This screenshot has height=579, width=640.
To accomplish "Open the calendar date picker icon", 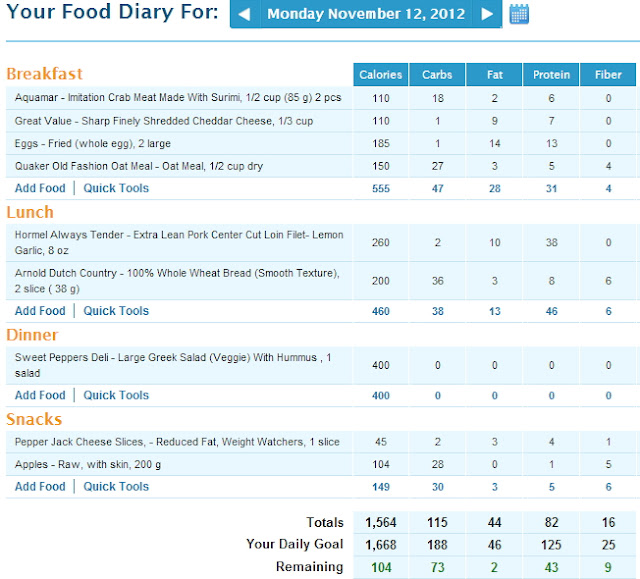I will pyautogui.click(x=519, y=14).
